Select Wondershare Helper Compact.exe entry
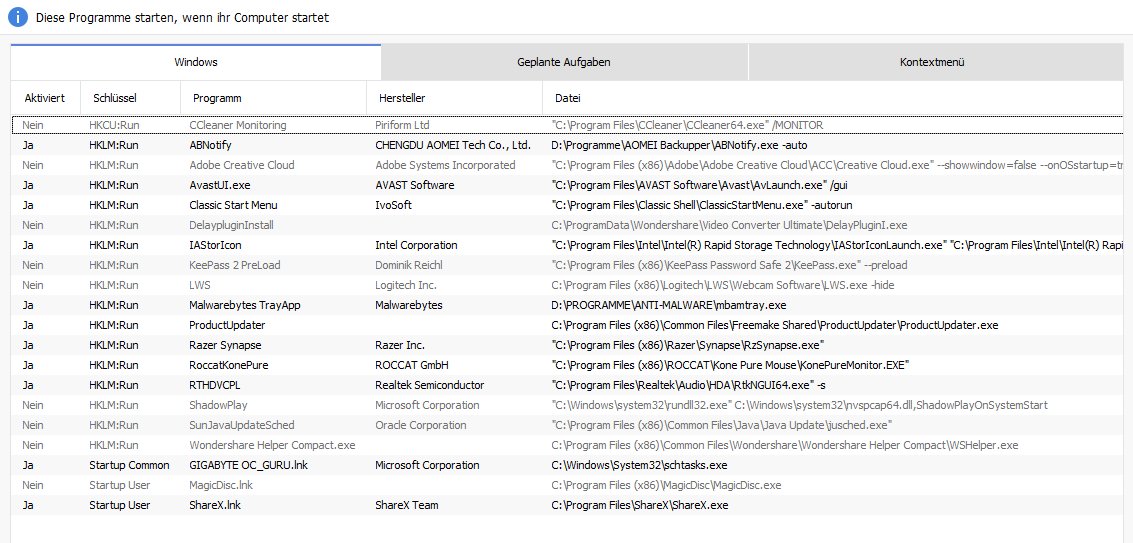 pyautogui.click(x=567, y=445)
